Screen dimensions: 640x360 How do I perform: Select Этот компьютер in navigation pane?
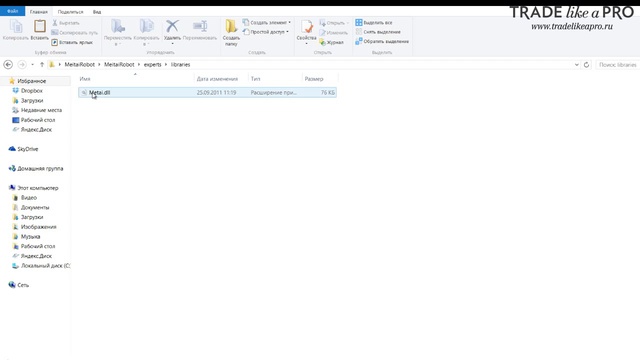pyautogui.click(x=38, y=188)
